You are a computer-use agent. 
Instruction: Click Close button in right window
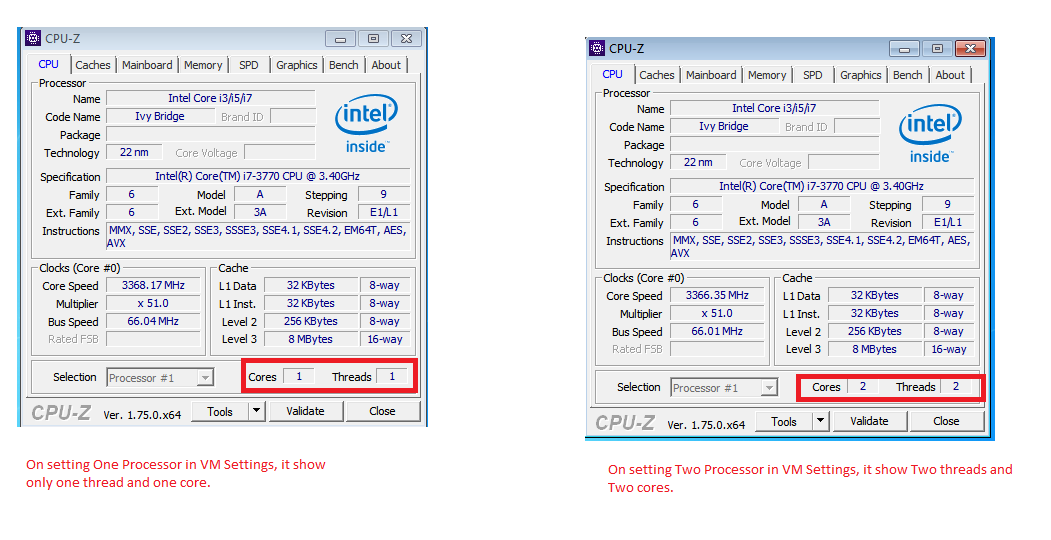[946, 421]
